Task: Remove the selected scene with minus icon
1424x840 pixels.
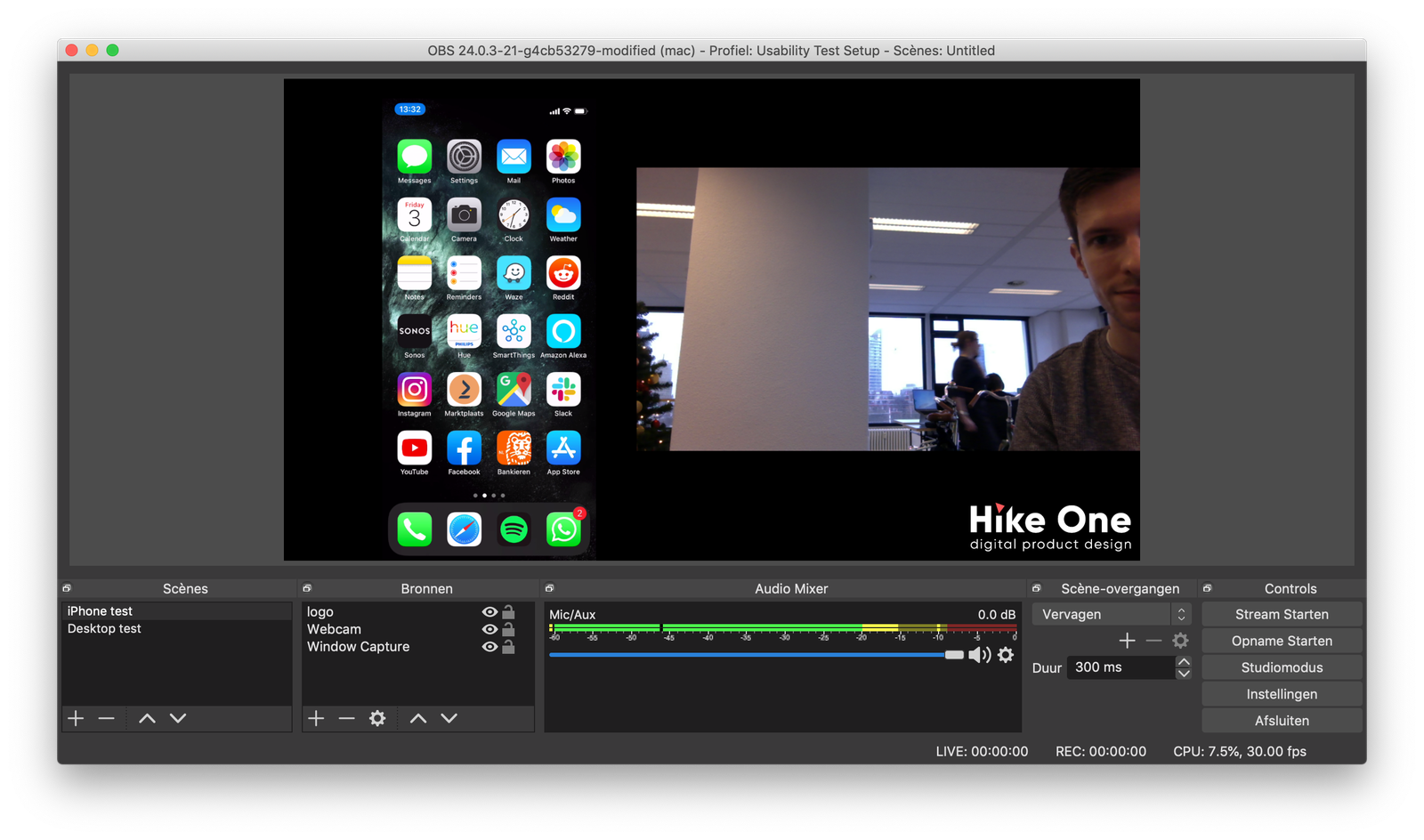Action: 107,718
